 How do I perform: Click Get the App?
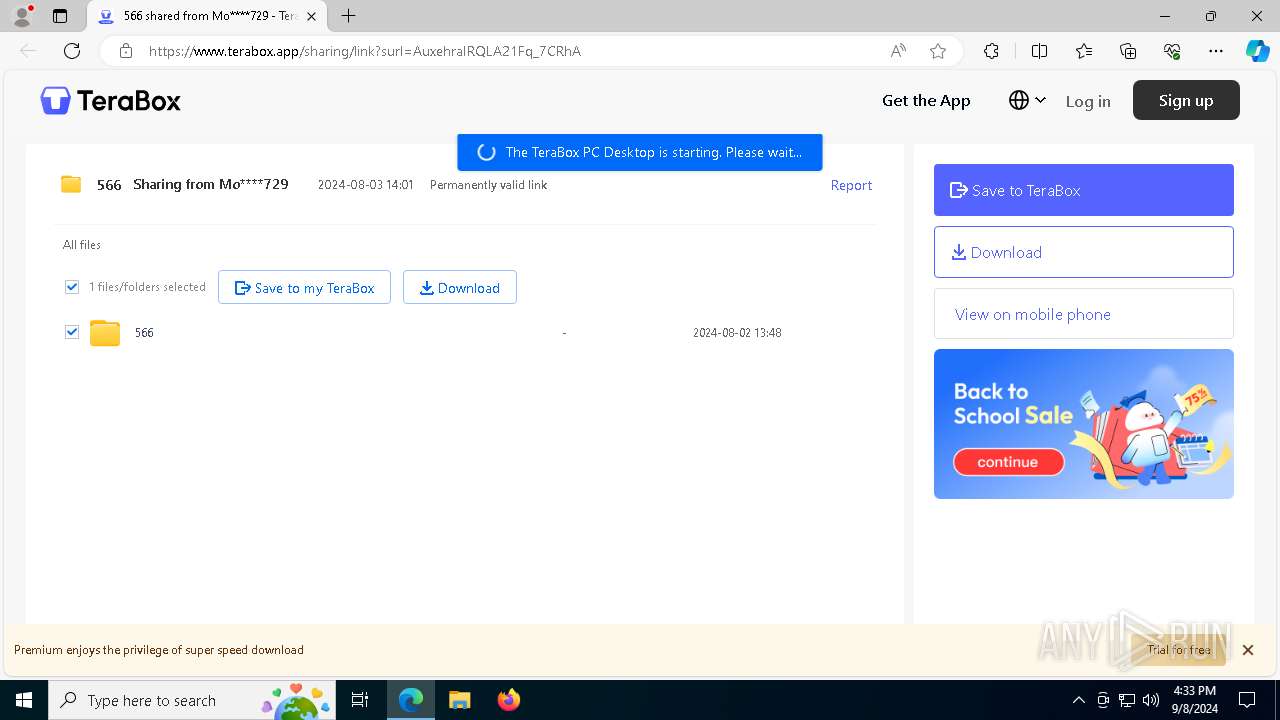(926, 100)
